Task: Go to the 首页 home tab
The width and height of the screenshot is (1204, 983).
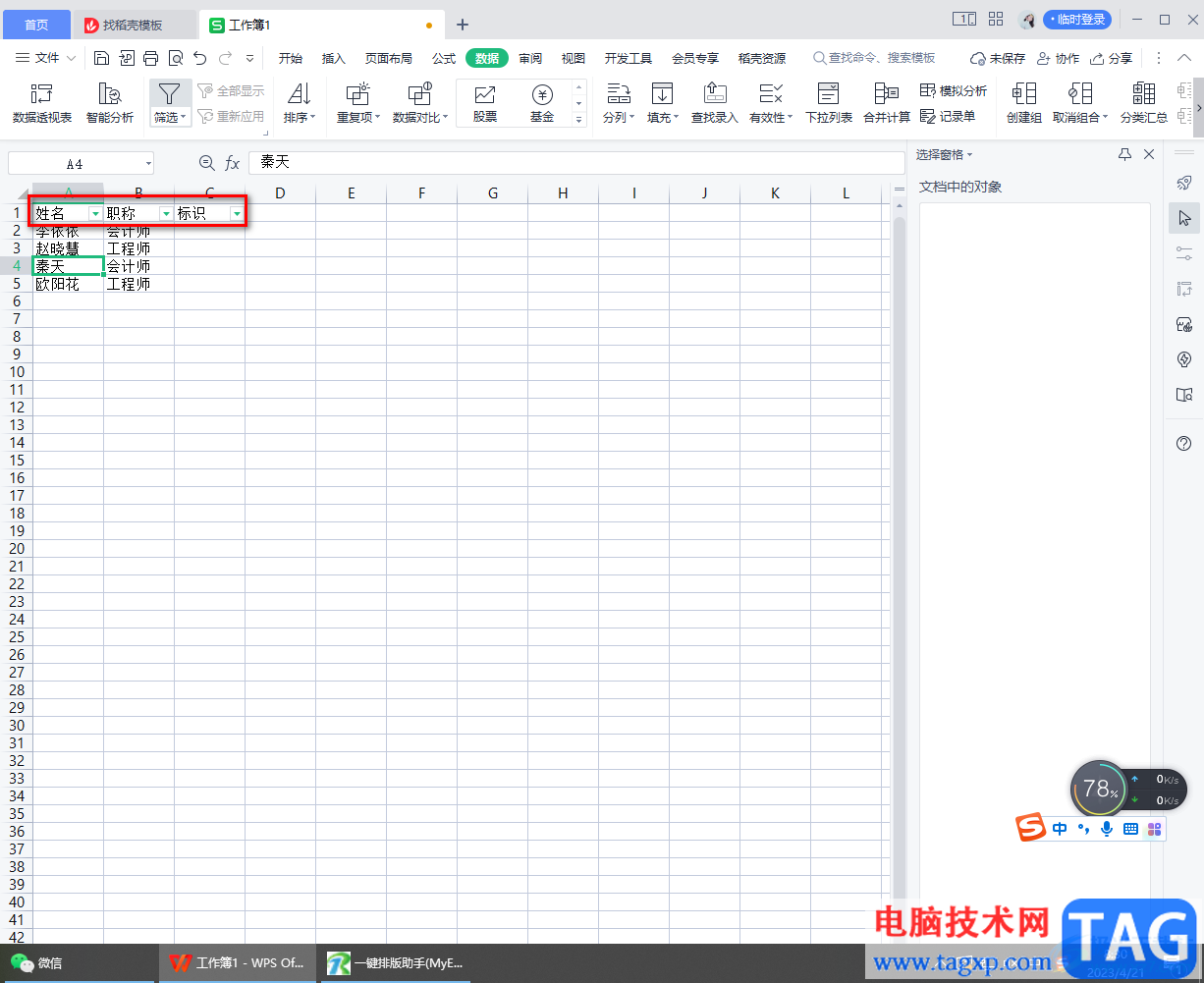Action: tap(36, 25)
